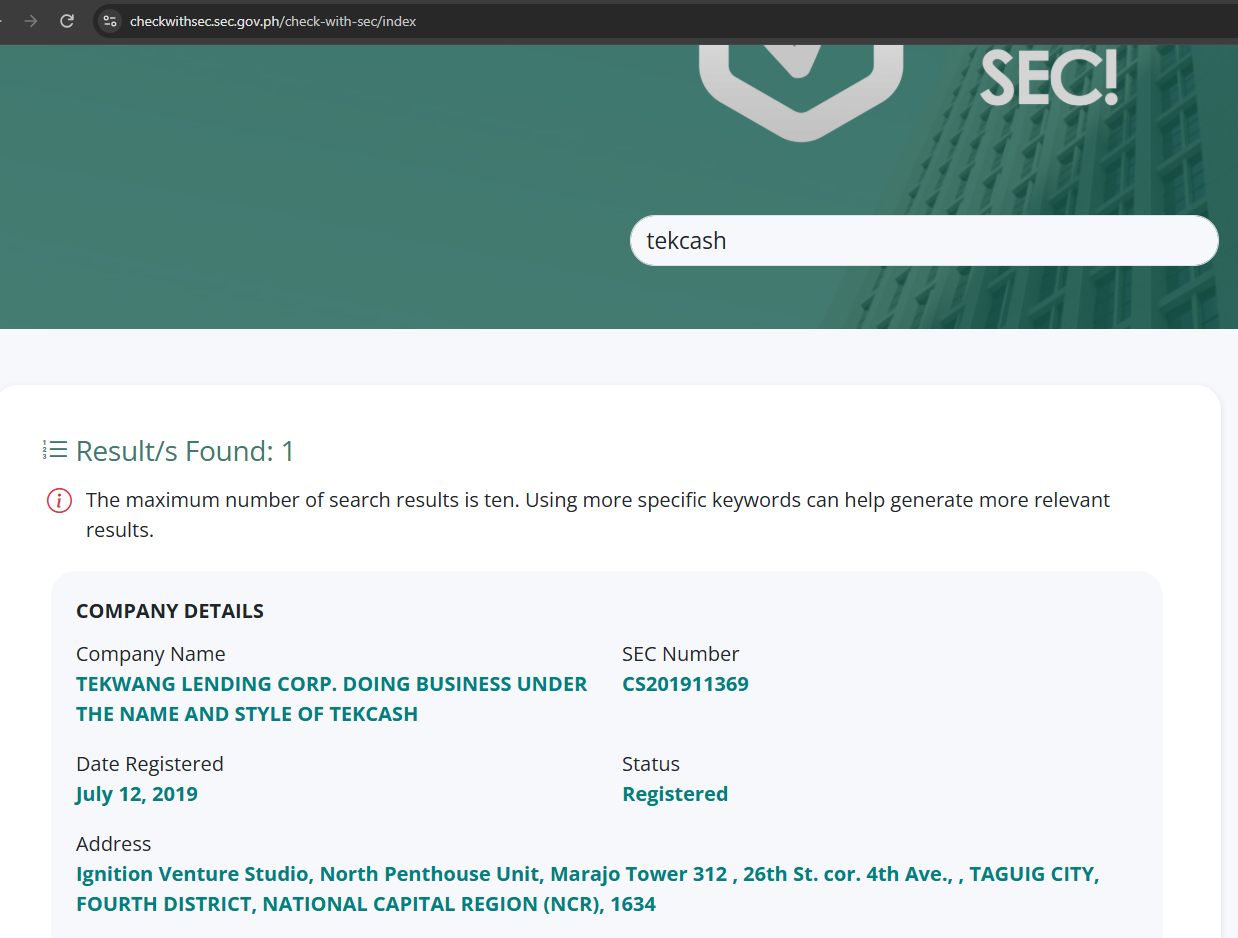Click the Date Registered label
The image size is (1238, 938).
coord(150,764)
